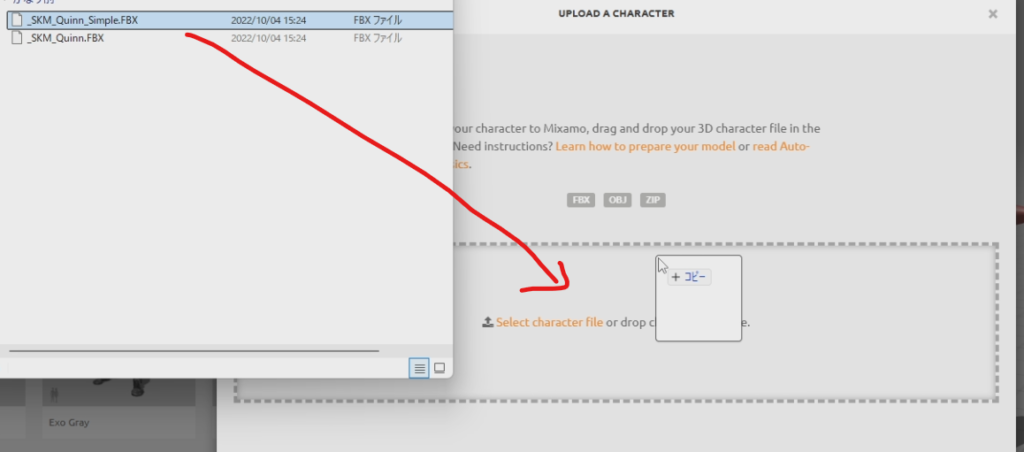Click the UPLOAD A CHARACTER title

click(616, 14)
